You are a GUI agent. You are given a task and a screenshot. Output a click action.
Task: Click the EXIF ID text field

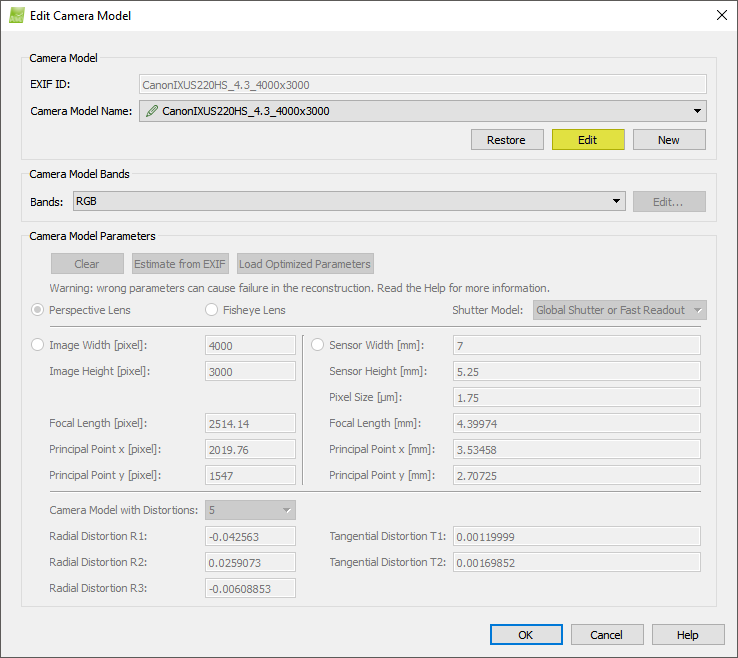point(422,85)
